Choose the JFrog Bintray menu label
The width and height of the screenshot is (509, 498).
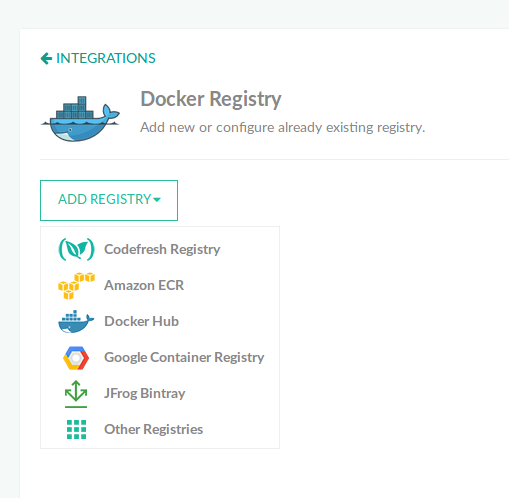pyautogui.click(x=145, y=393)
